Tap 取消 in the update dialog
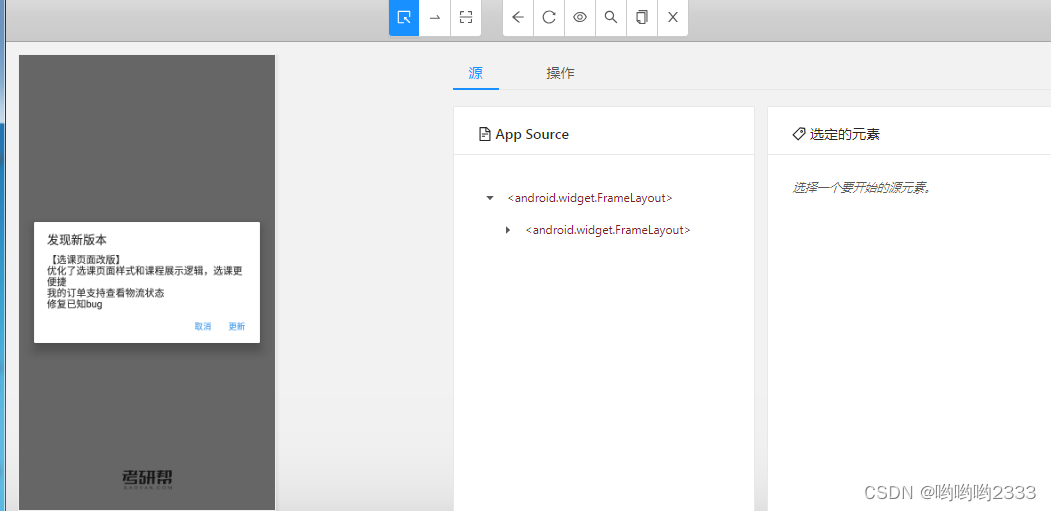 (x=203, y=327)
